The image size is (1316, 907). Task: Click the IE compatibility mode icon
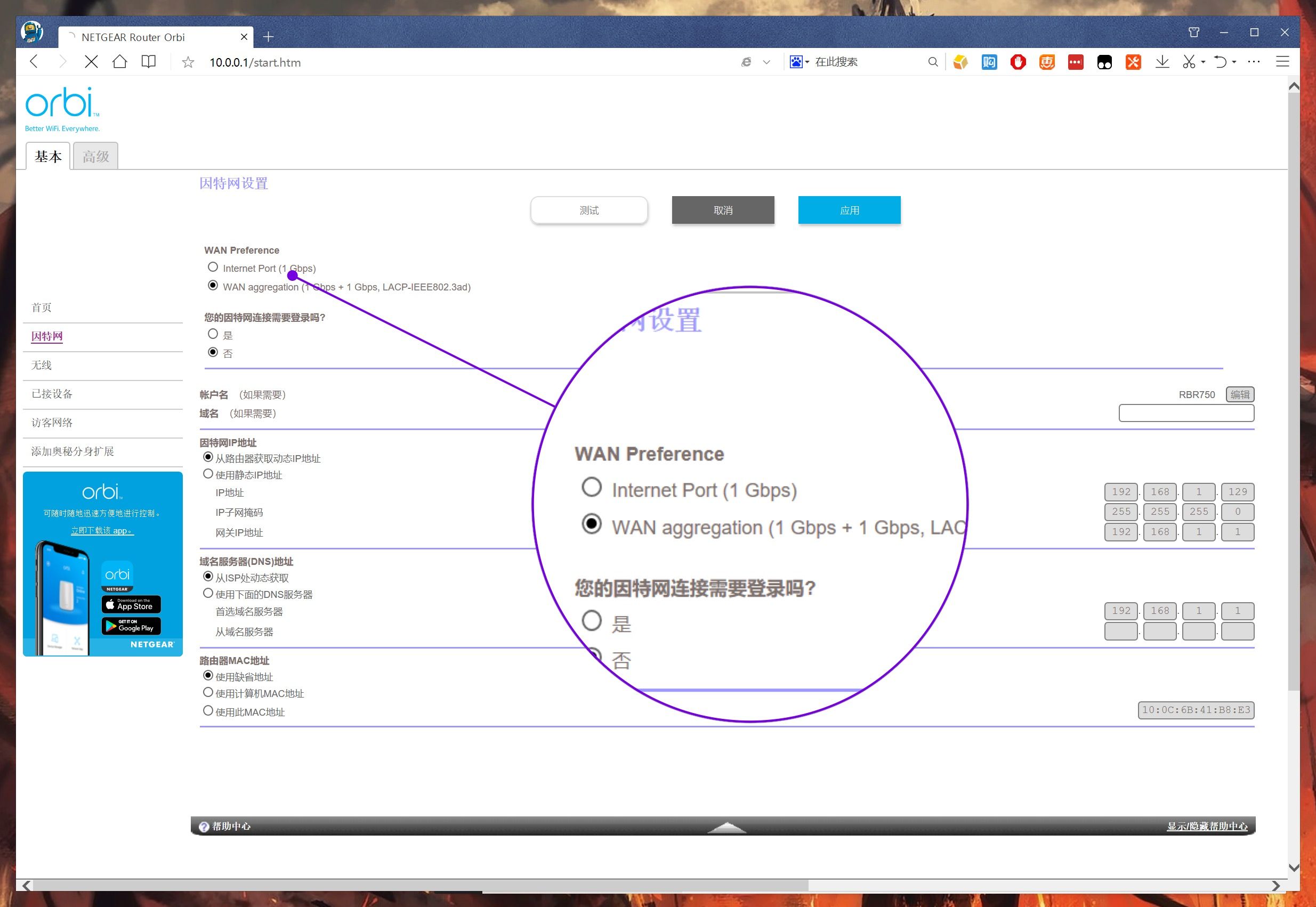[x=746, y=62]
